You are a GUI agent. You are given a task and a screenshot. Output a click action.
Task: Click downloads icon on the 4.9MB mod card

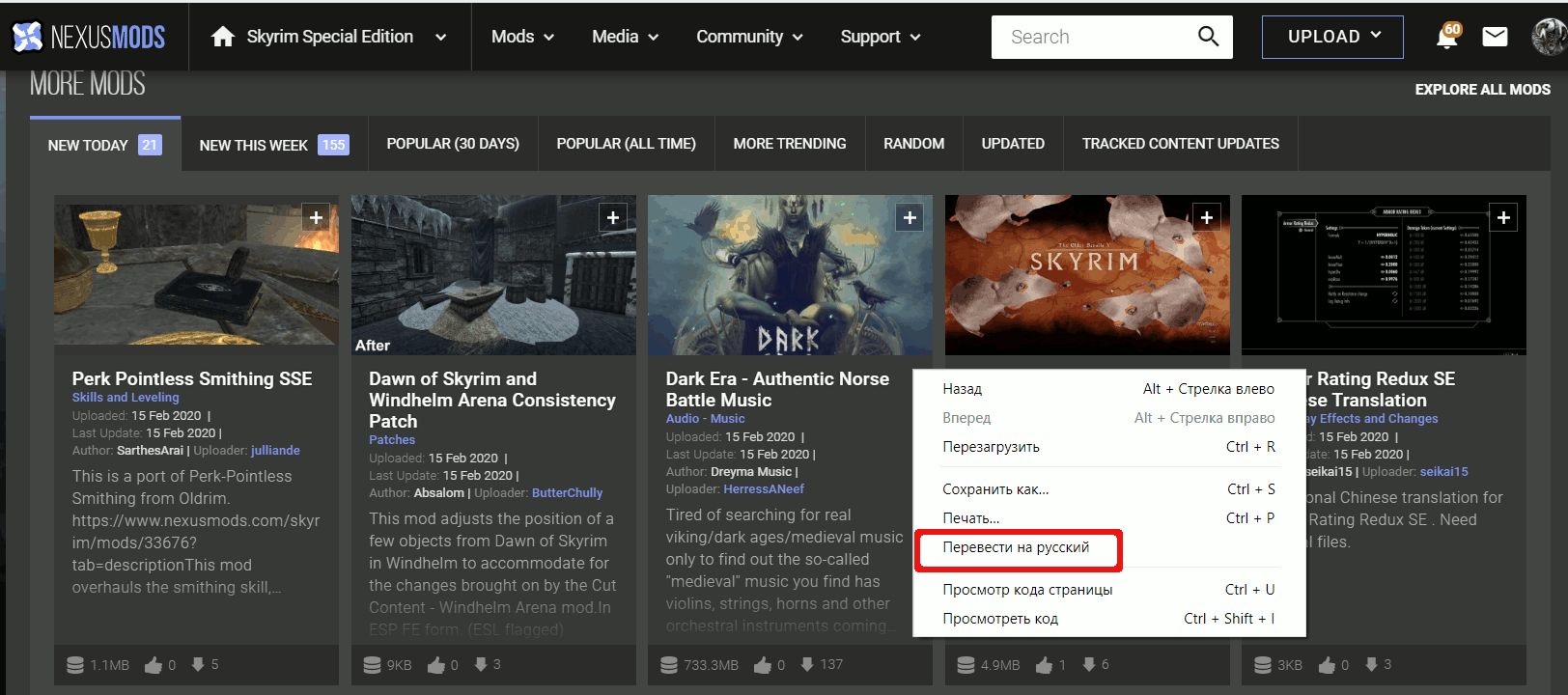coord(1088,664)
